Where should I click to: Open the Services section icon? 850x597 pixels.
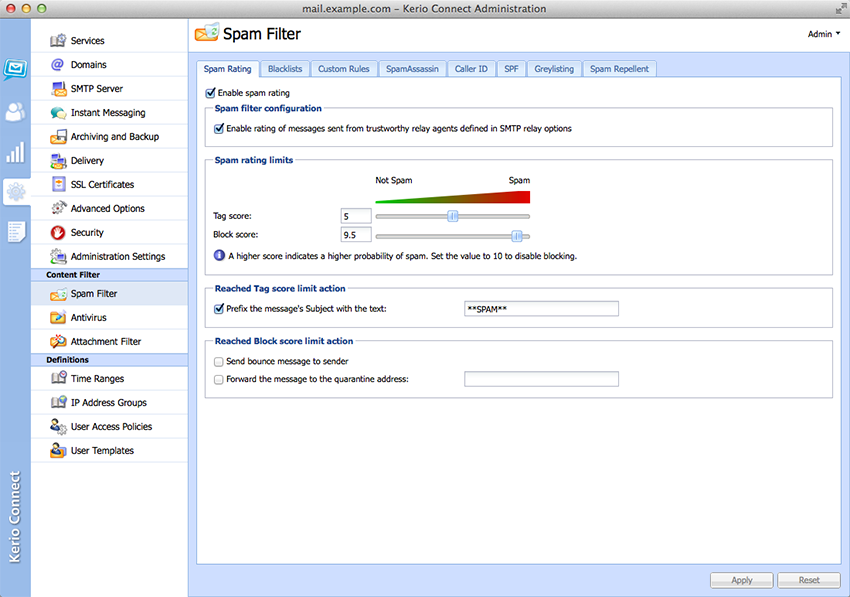tap(58, 41)
